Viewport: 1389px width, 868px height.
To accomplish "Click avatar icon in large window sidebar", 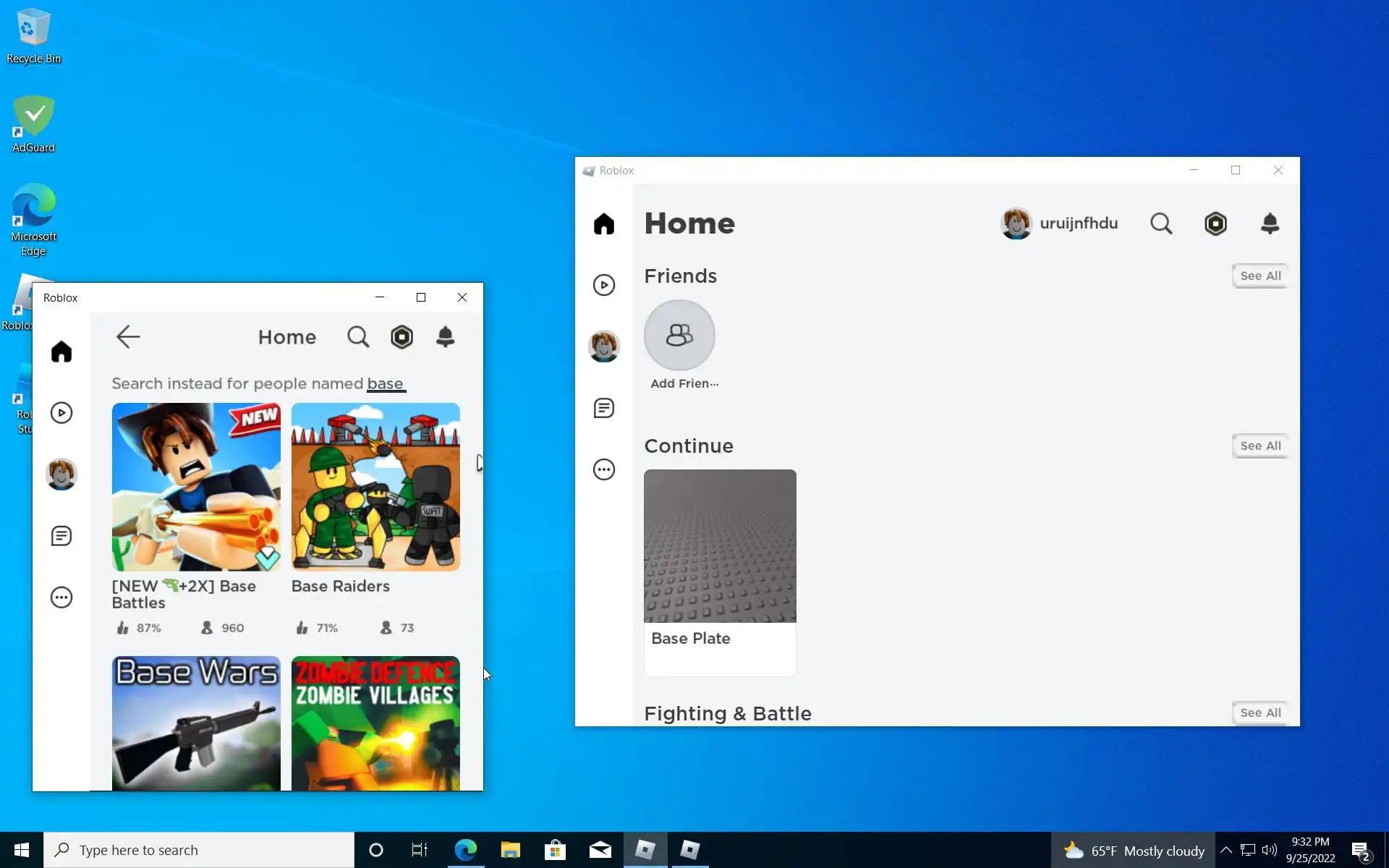I will point(604,346).
